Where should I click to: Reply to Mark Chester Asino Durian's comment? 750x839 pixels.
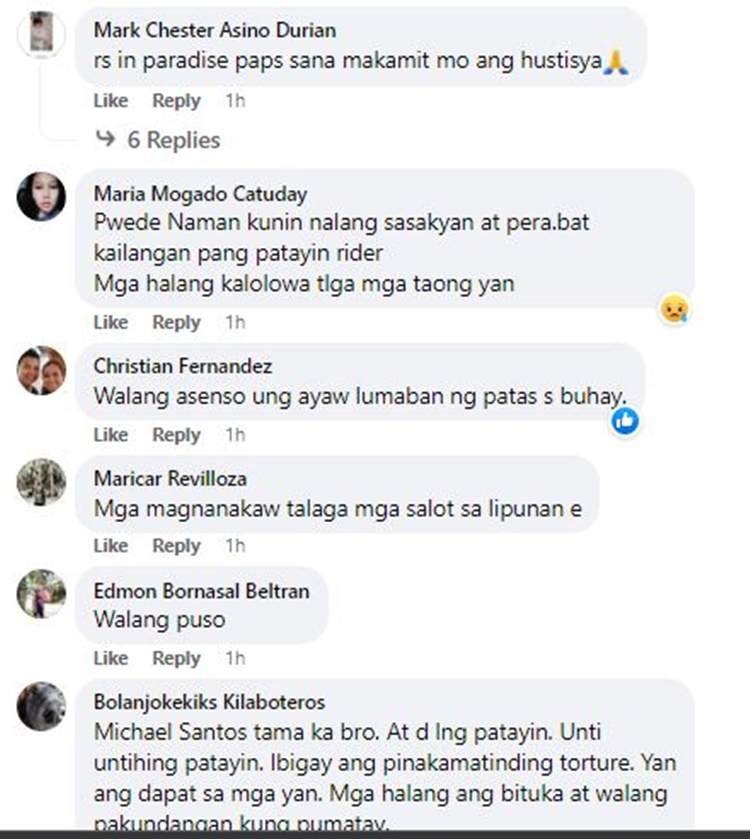click(x=177, y=101)
